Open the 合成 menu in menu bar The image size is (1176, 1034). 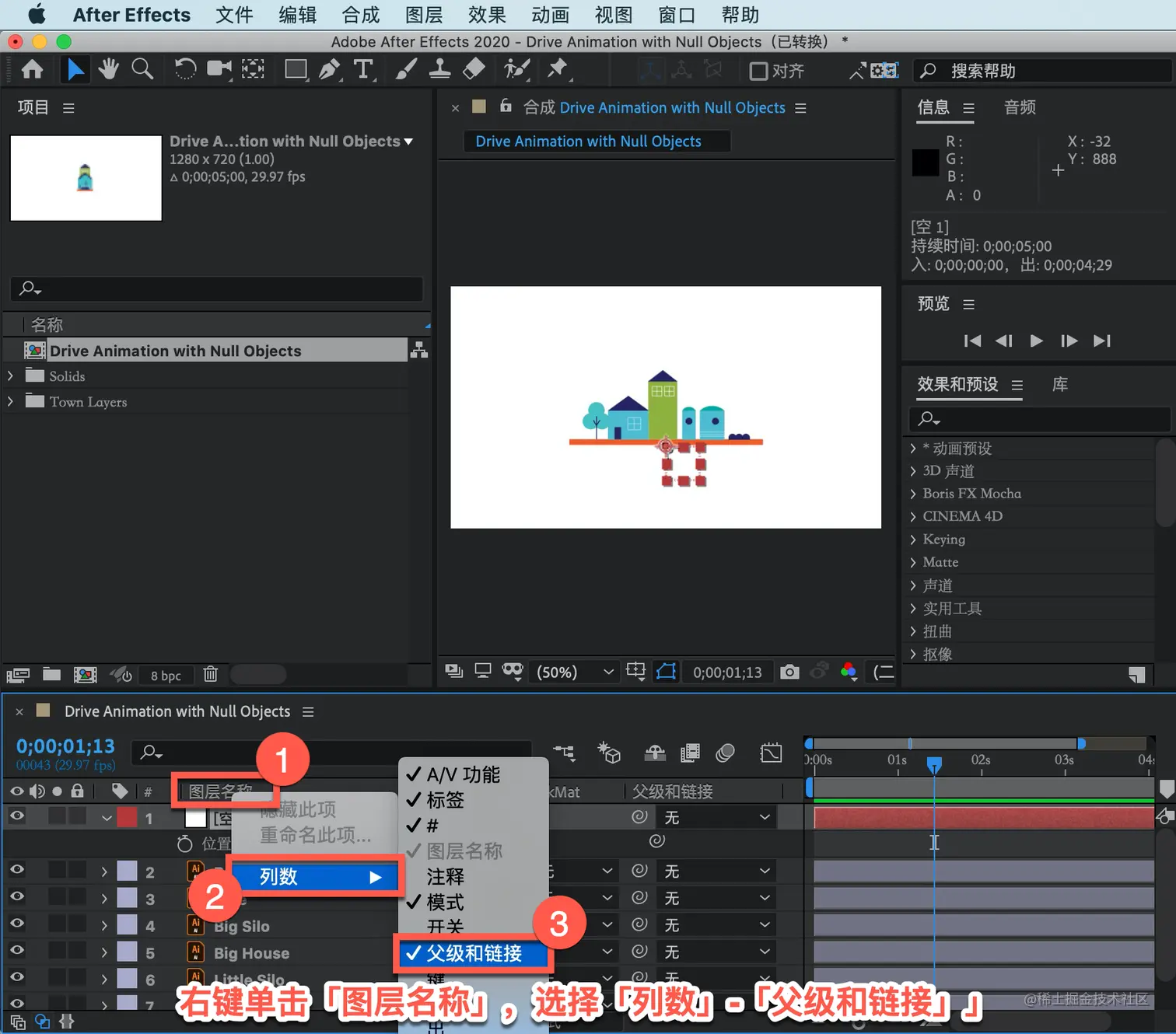[x=361, y=15]
